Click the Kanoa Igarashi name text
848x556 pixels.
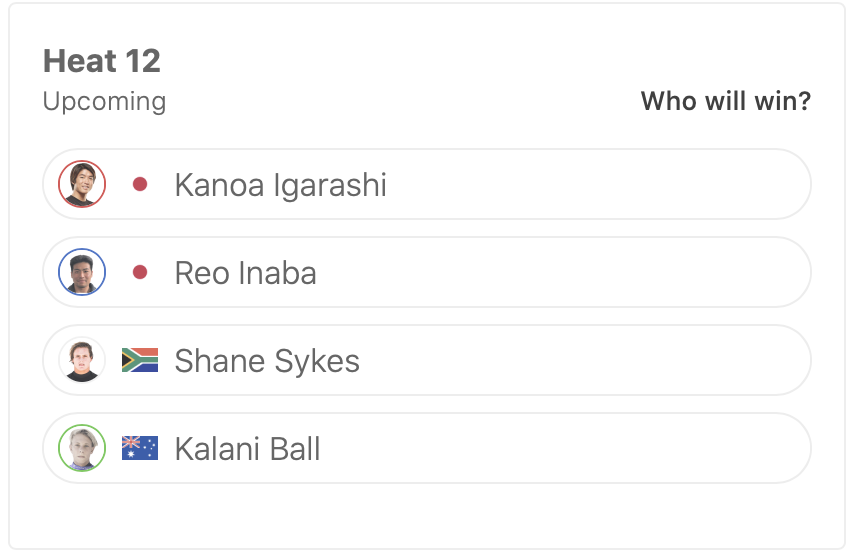[x=280, y=185]
